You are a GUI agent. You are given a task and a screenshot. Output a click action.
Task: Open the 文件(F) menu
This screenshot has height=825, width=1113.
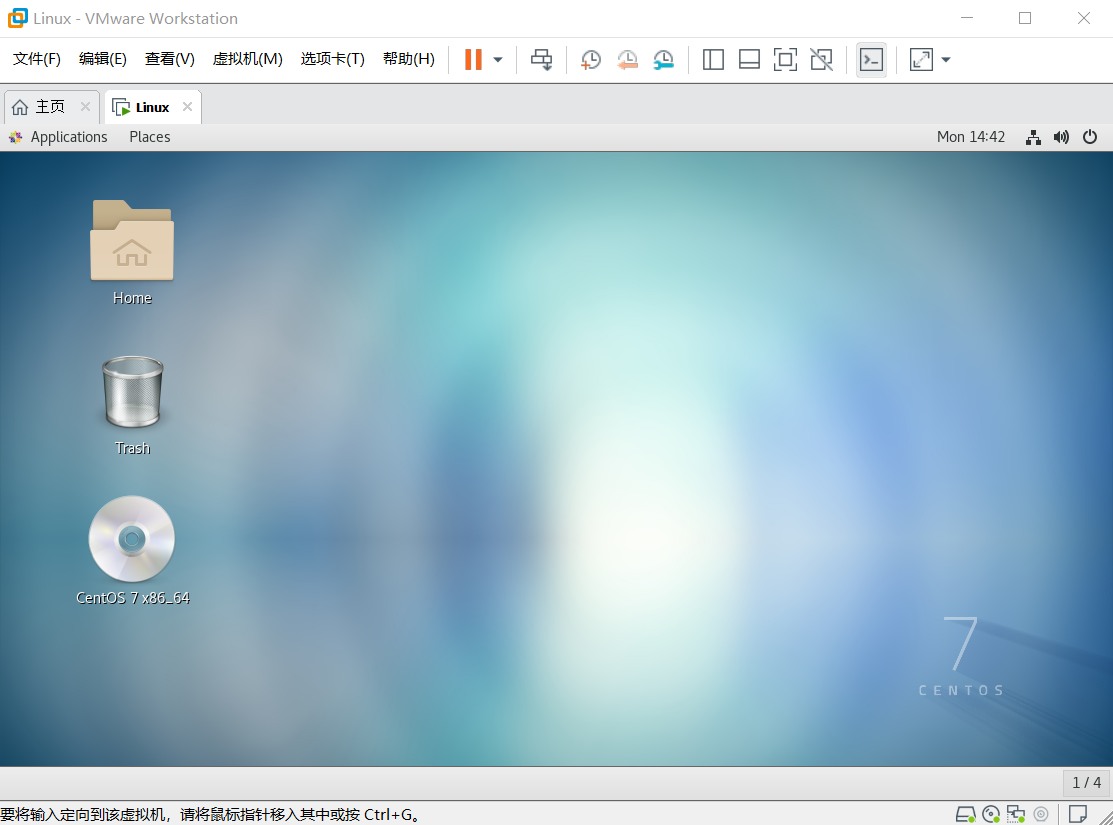tap(37, 59)
